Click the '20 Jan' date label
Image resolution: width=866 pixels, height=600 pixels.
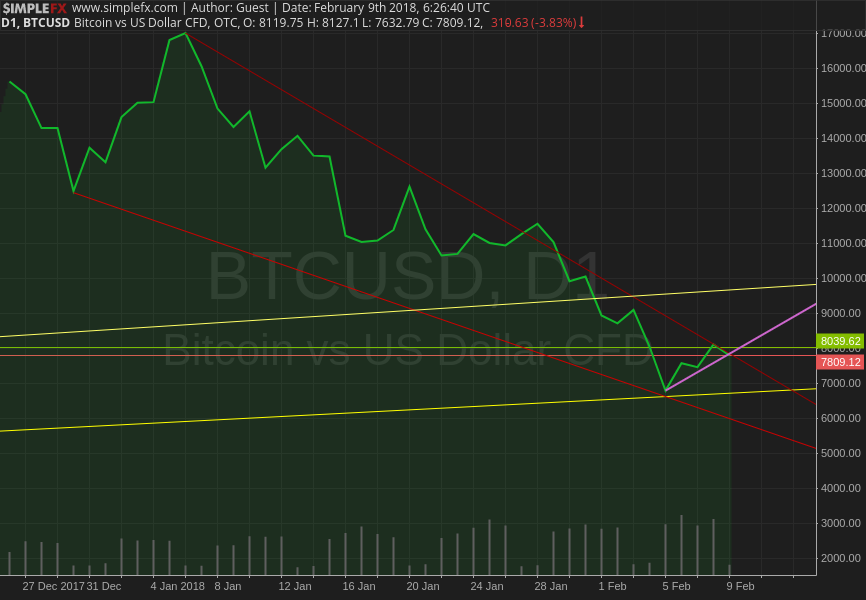(x=423, y=586)
